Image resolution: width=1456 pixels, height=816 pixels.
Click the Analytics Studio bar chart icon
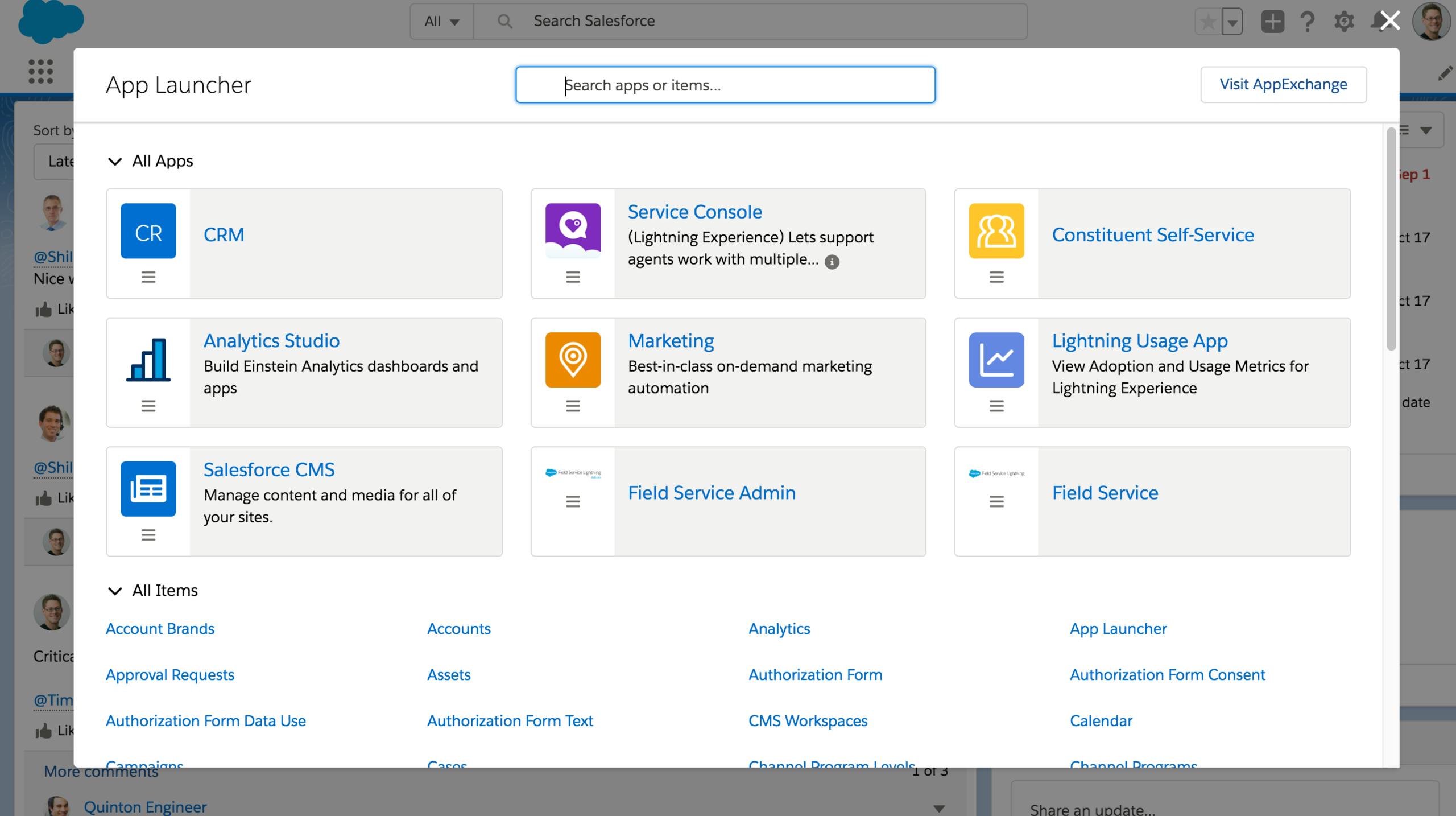coord(148,360)
